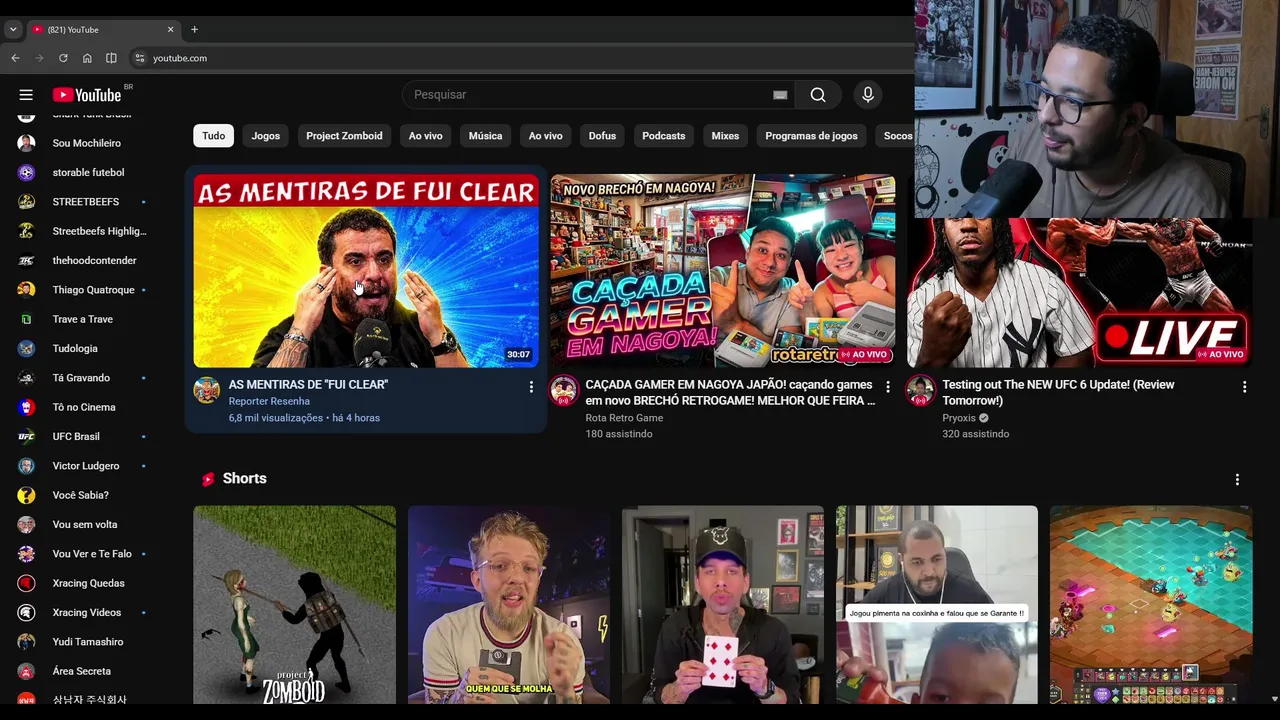The image size is (1280, 720).
Task: Open Sou Mochileiro channel avatar in sidebar
Action: click(x=26, y=143)
